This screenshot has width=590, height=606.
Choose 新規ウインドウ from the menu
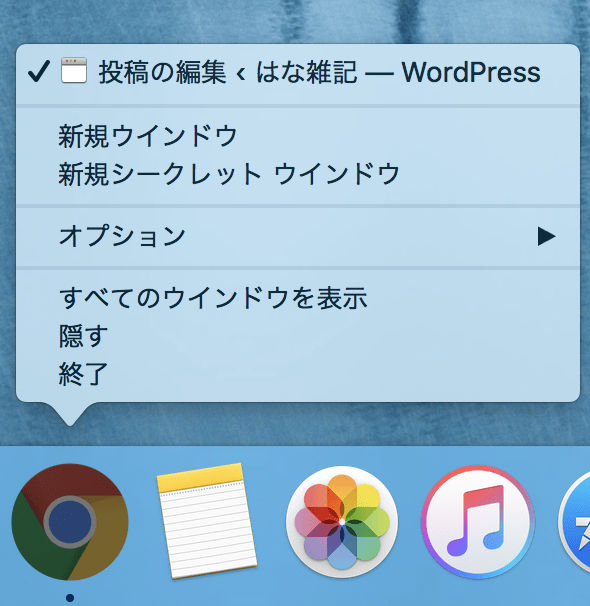pyautogui.click(x=298, y=136)
